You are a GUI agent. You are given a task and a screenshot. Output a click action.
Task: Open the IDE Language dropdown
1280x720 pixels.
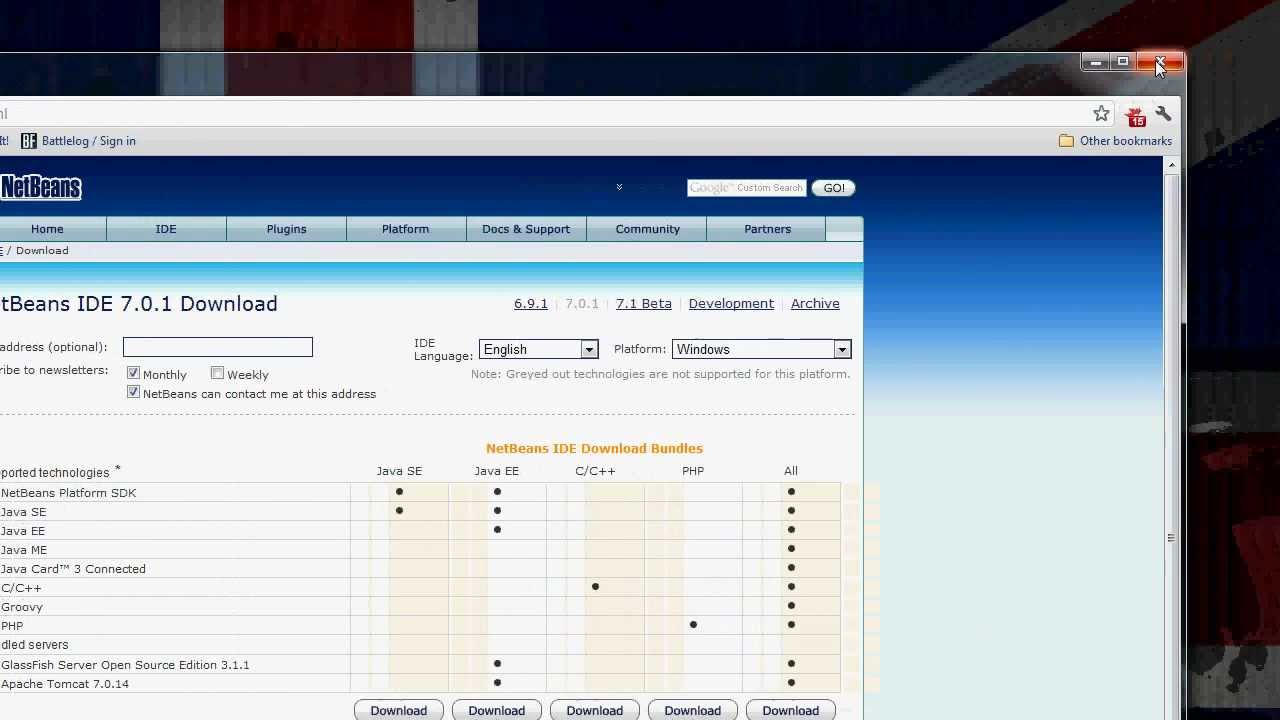click(x=539, y=349)
